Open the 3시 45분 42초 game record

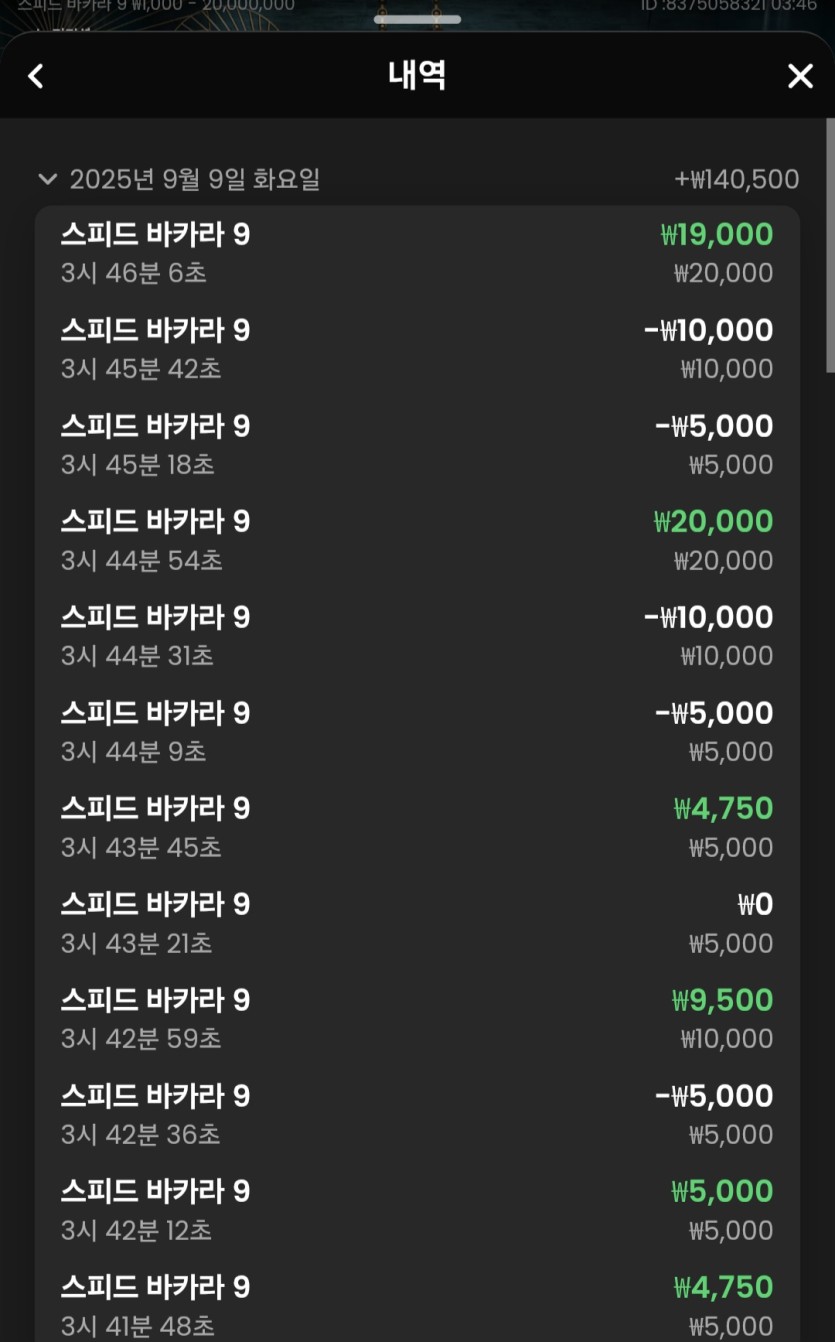click(417, 349)
